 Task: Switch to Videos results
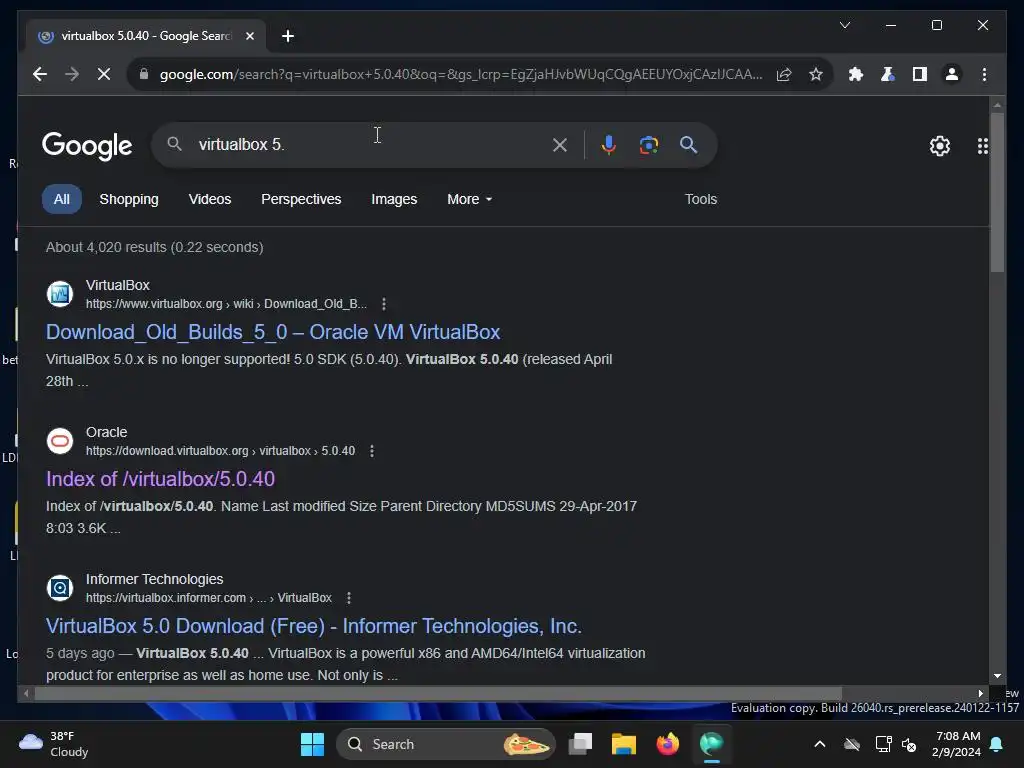[210, 199]
